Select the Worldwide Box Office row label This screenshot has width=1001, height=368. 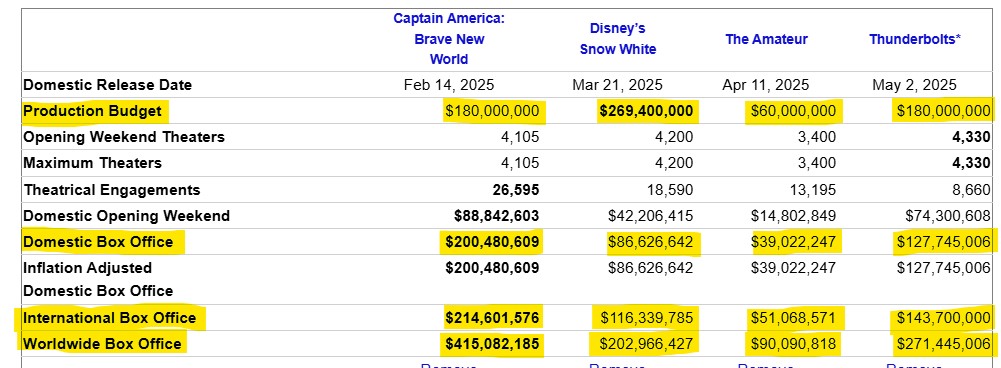(x=103, y=344)
